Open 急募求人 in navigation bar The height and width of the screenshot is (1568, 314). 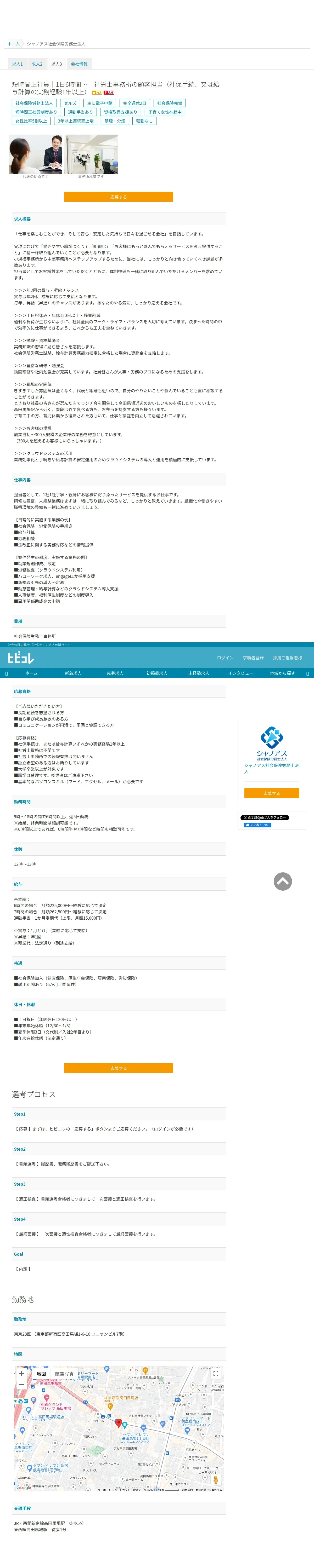pos(115,673)
